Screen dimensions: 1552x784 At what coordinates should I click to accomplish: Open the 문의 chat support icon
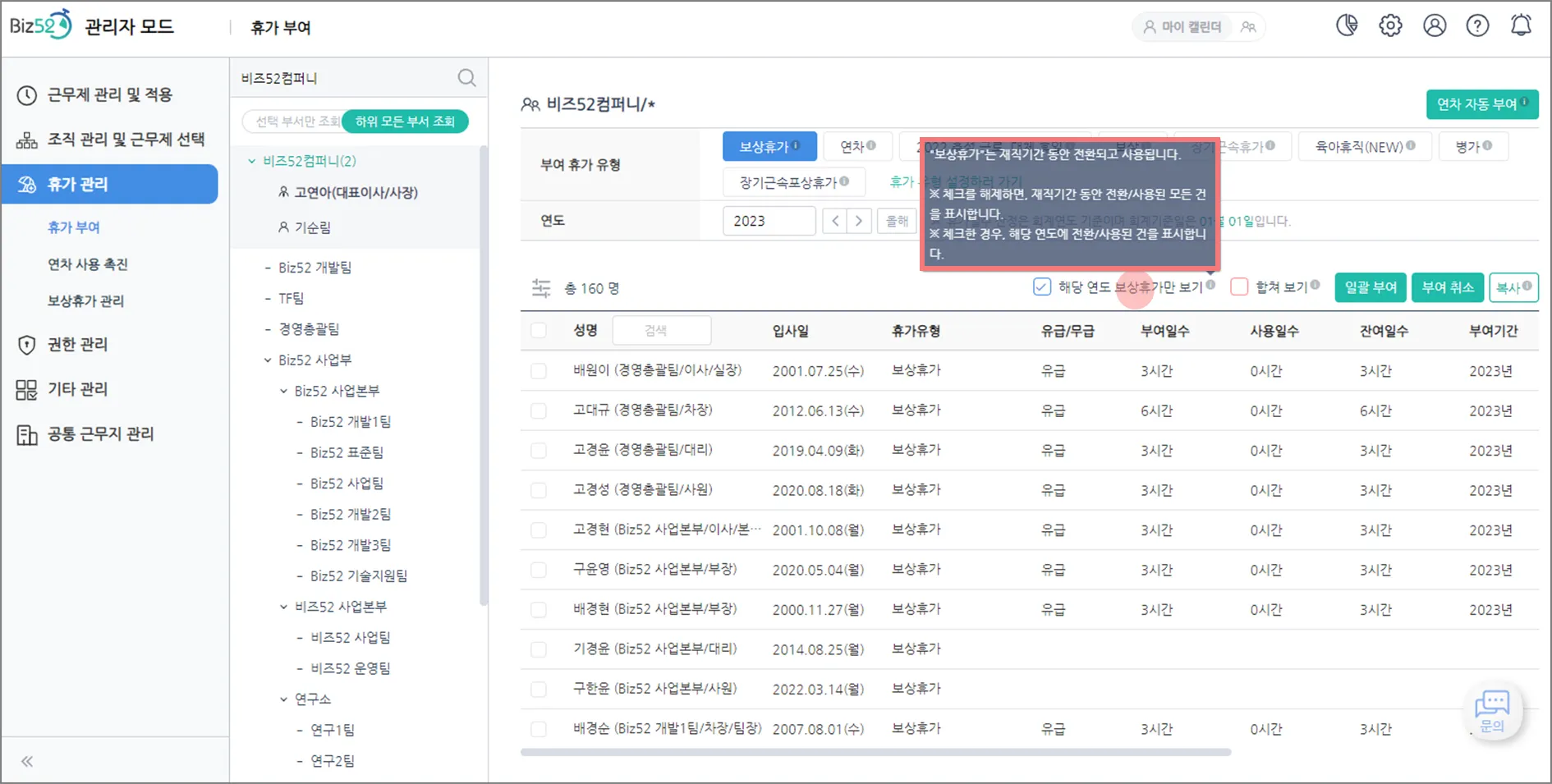(x=1492, y=712)
